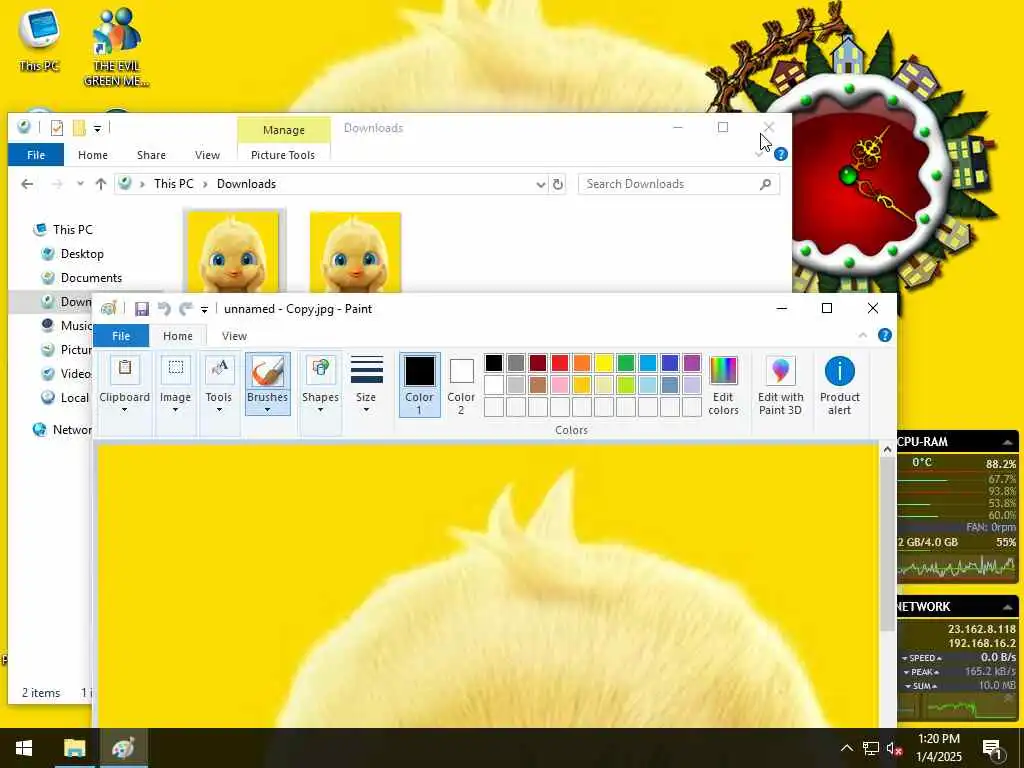Pick the orange color swatch
The height and width of the screenshot is (768, 1024).
(x=582, y=362)
